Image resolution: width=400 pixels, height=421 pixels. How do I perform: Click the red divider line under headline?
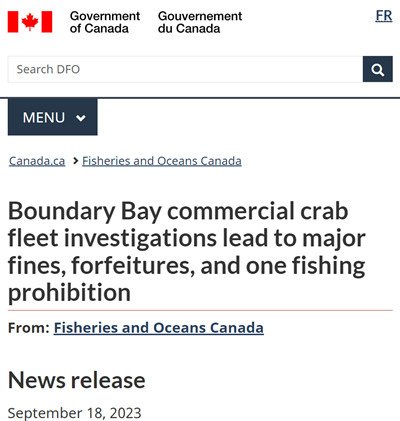(x=200, y=310)
